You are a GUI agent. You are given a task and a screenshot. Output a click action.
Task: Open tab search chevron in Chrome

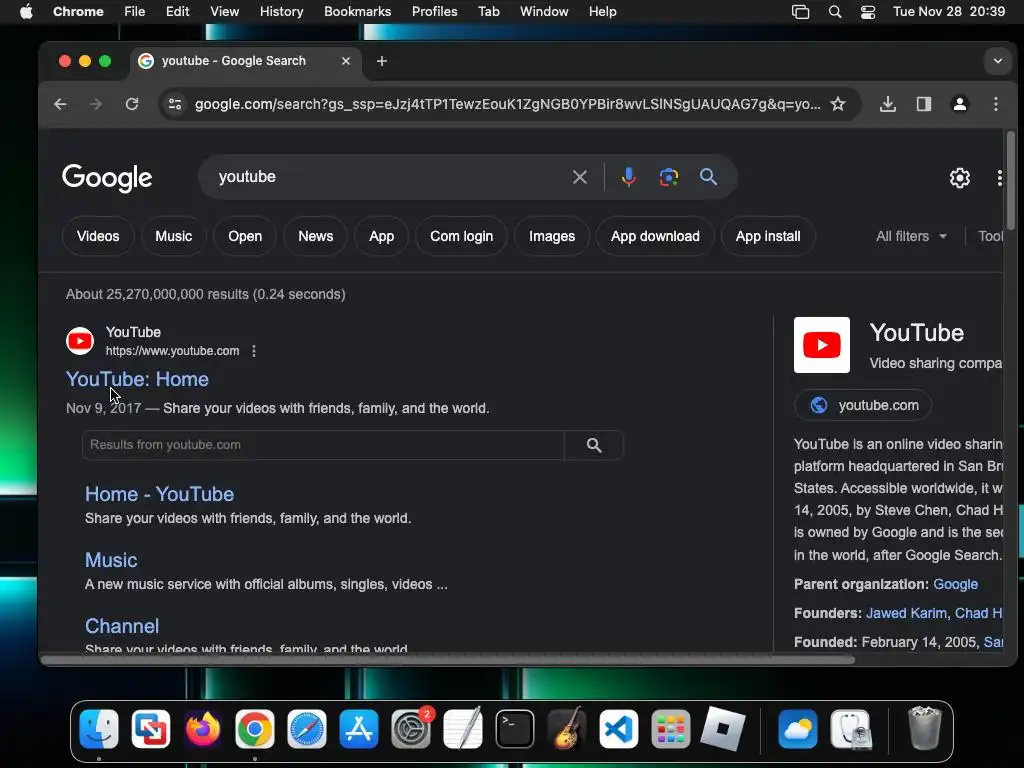[997, 61]
